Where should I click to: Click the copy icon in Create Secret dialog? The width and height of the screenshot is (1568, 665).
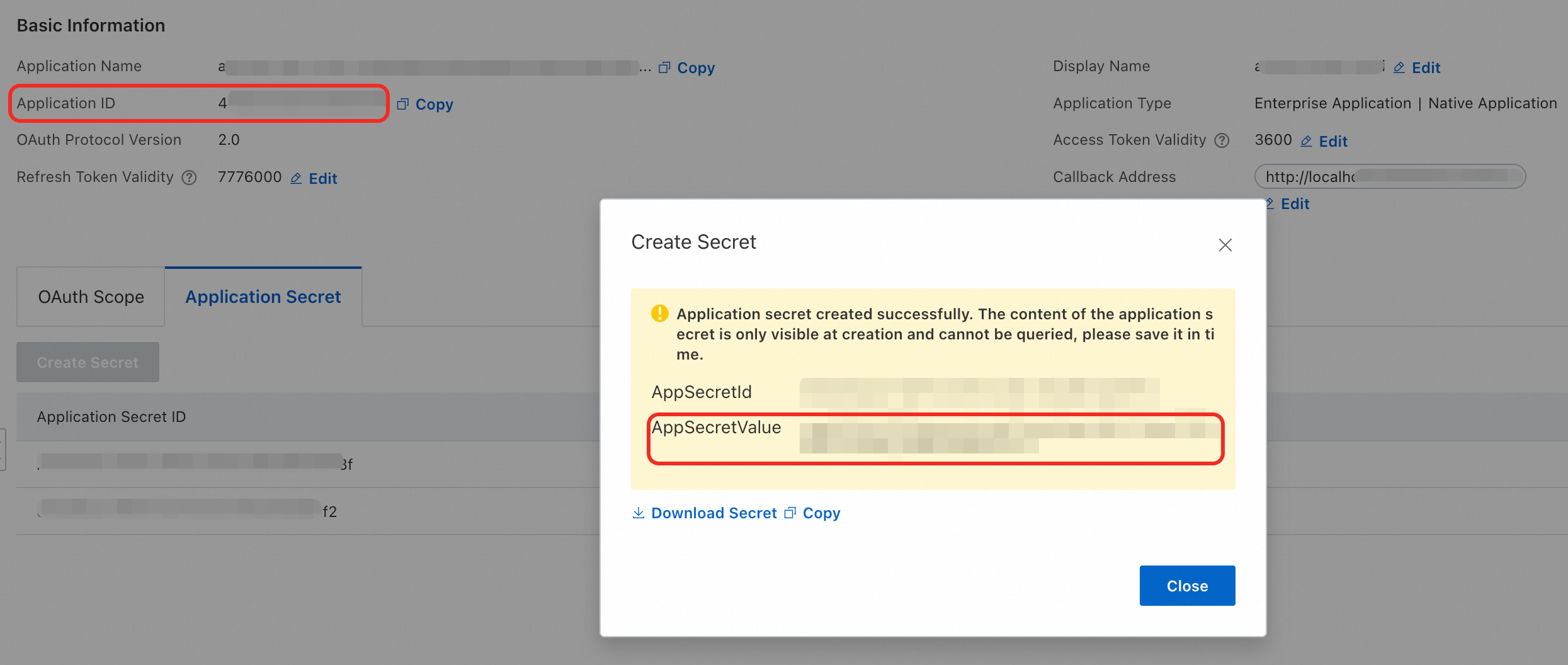pyautogui.click(x=790, y=513)
